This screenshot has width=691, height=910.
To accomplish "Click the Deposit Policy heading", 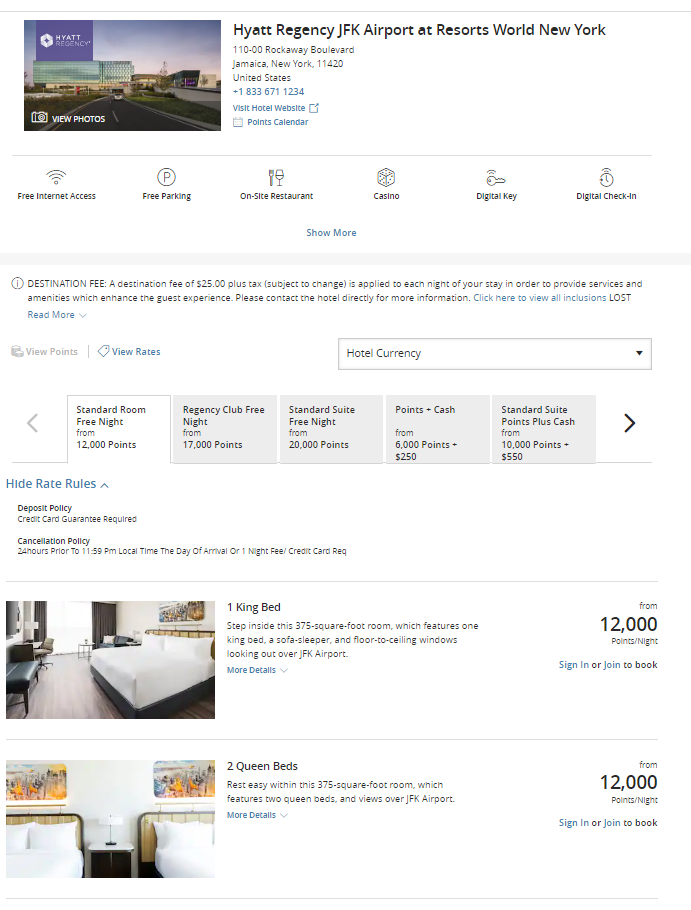I will [45, 508].
